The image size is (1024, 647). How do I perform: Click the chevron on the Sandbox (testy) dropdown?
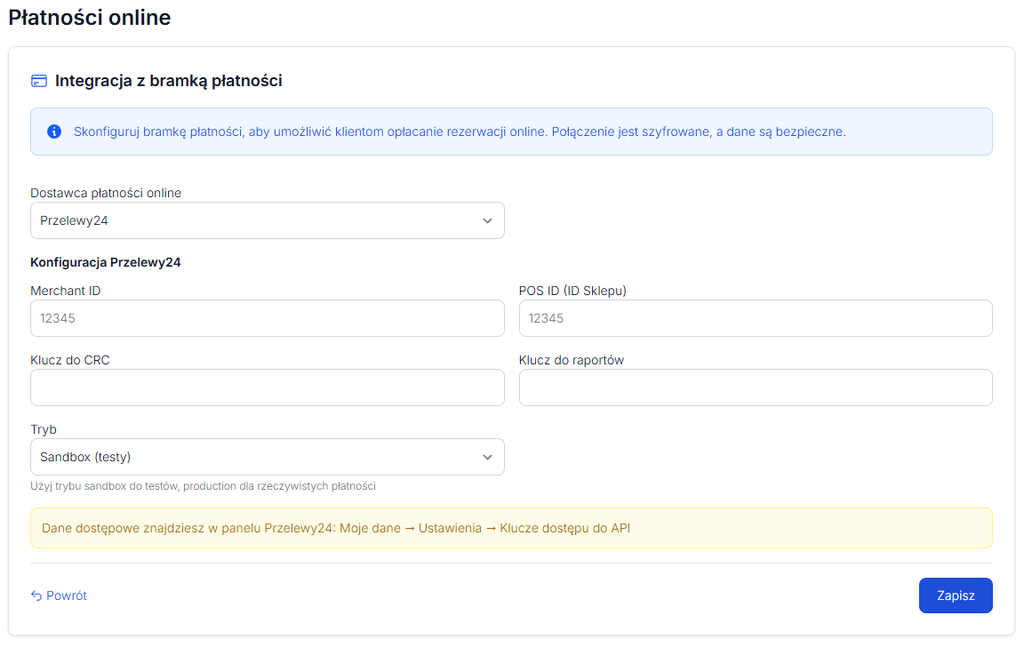click(x=487, y=457)
